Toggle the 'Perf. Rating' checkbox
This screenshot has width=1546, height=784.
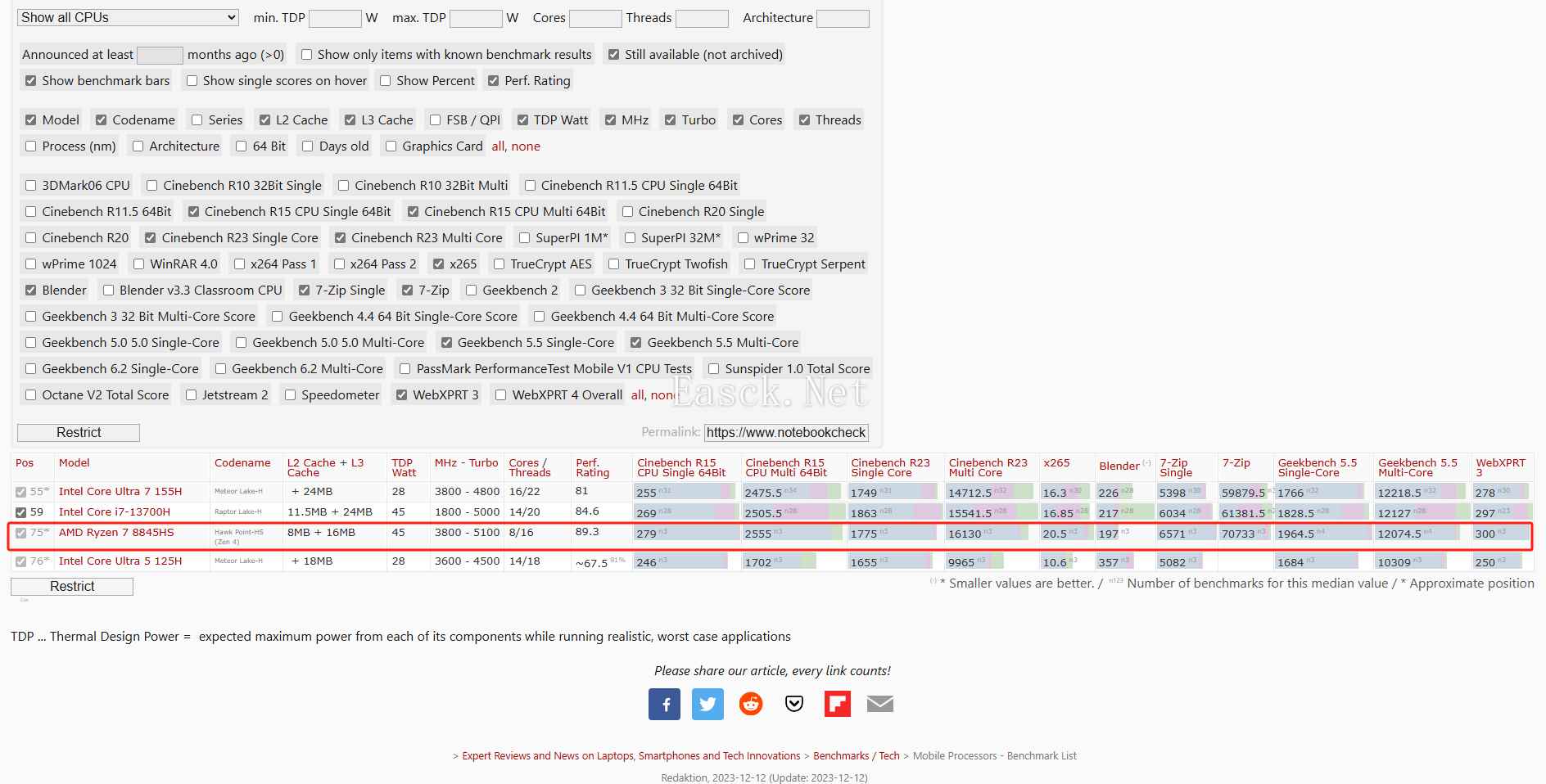tap(493, 81)
